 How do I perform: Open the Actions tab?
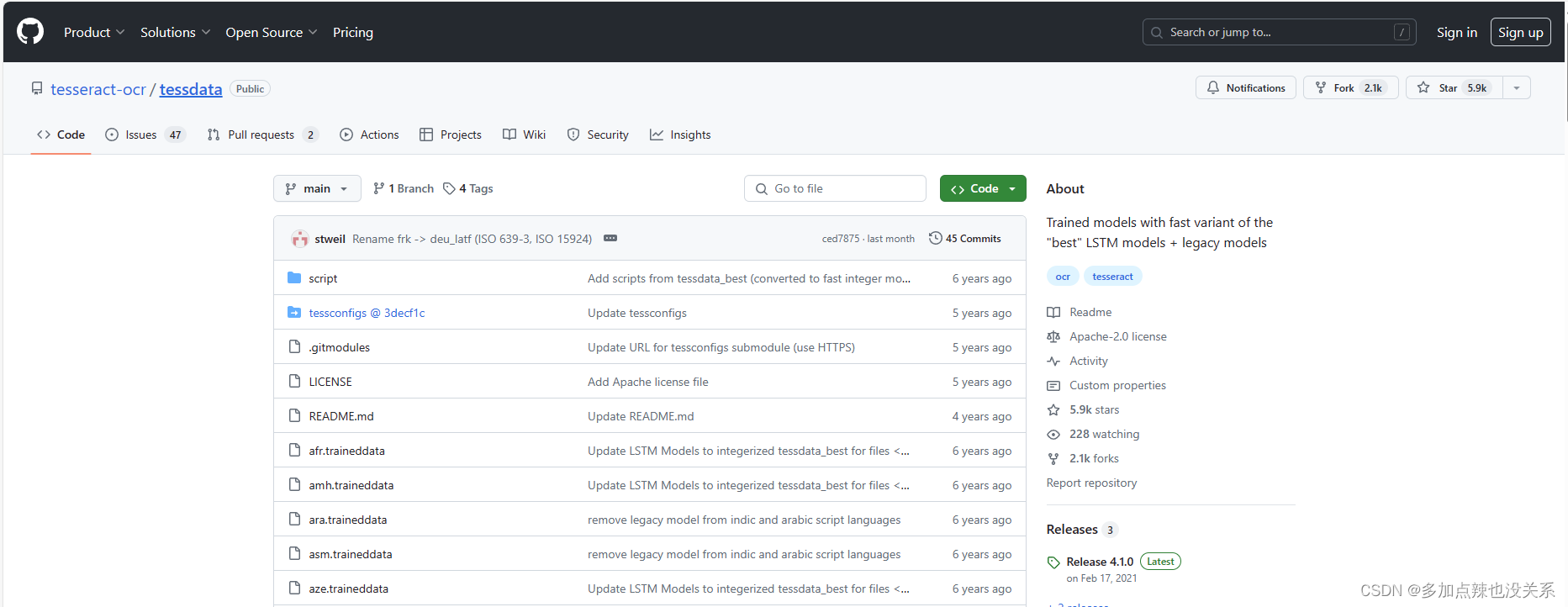tap(369, 135)
